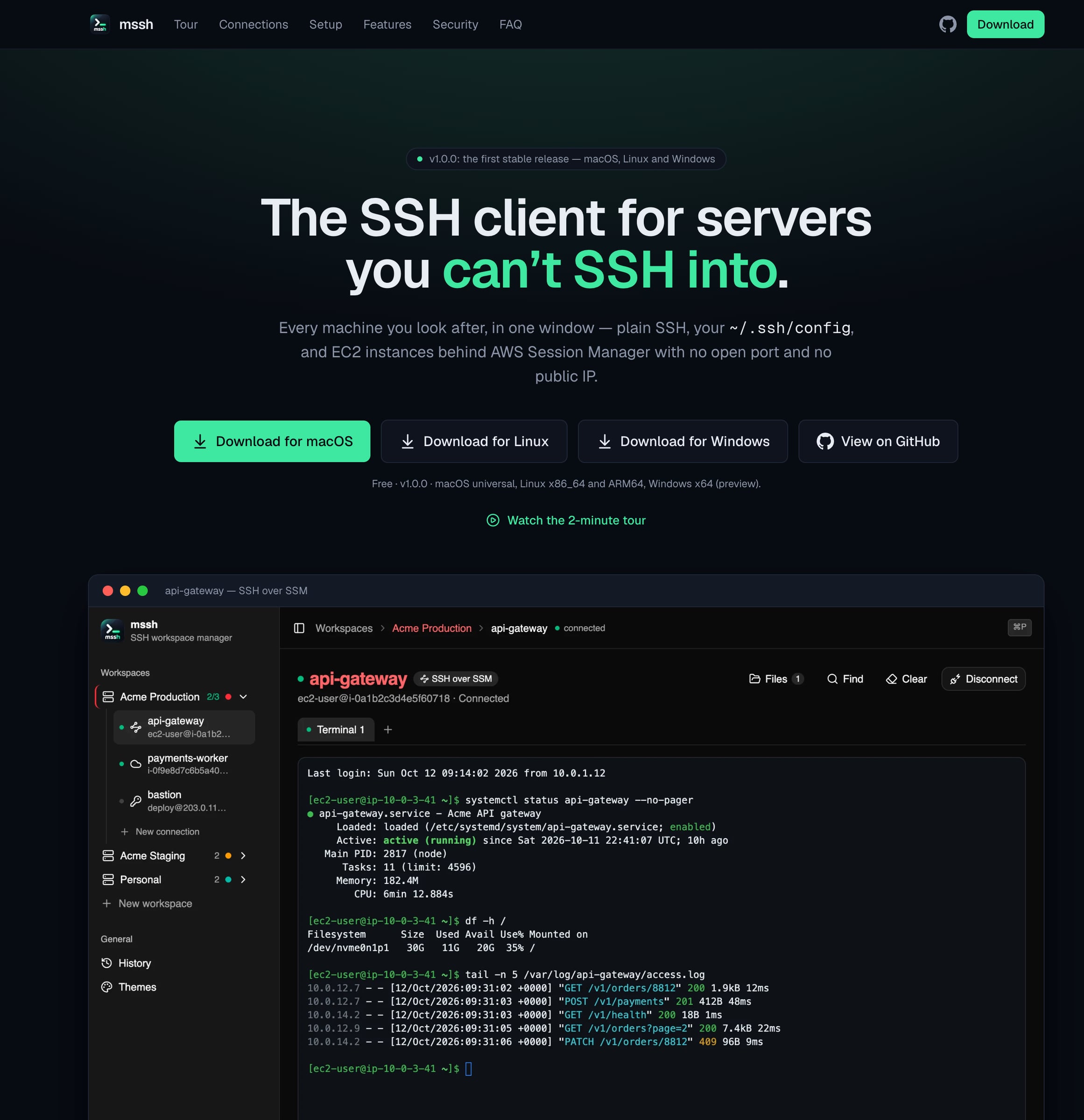Click plus icon next to New workspace

tap(106, 903)
